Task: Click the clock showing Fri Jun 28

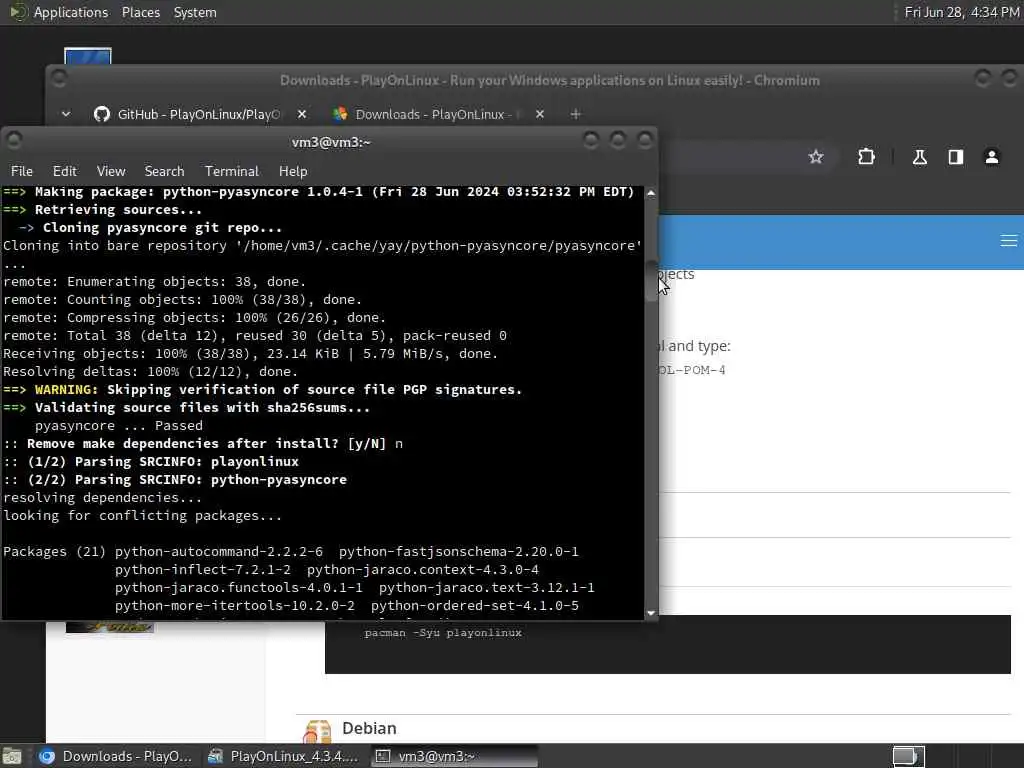Action: coord(961,12)
